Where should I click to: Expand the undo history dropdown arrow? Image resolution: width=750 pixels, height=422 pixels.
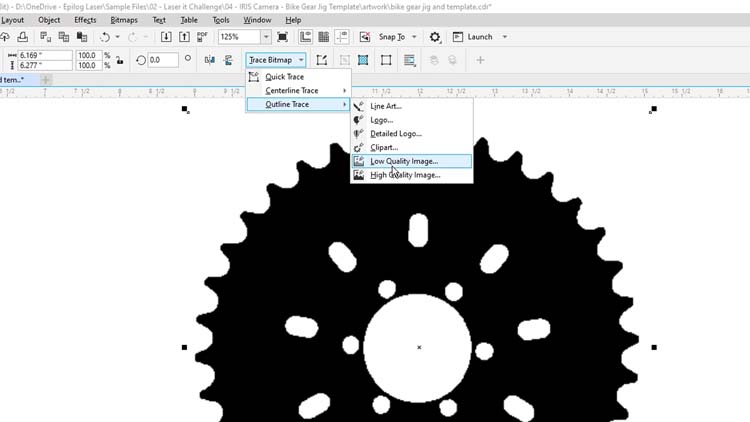[x=117, y=37]
